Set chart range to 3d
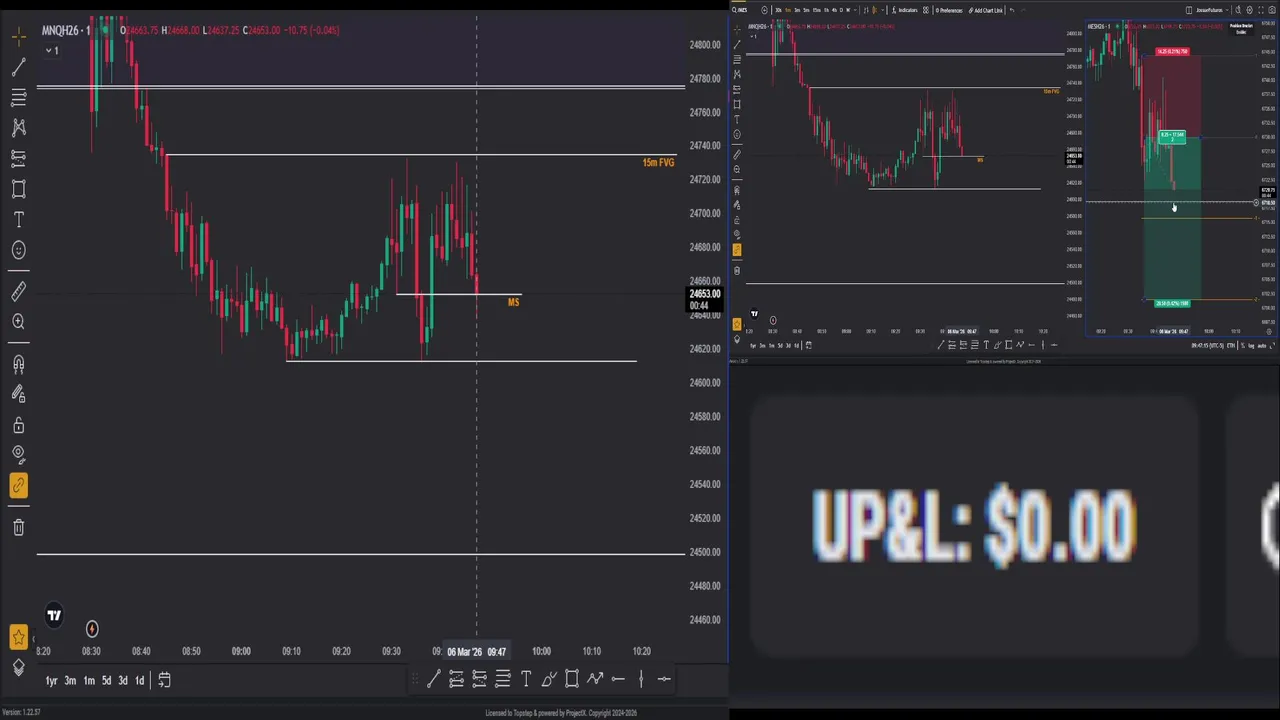The height and width of the screenshot is (720, 1280). 123,680
